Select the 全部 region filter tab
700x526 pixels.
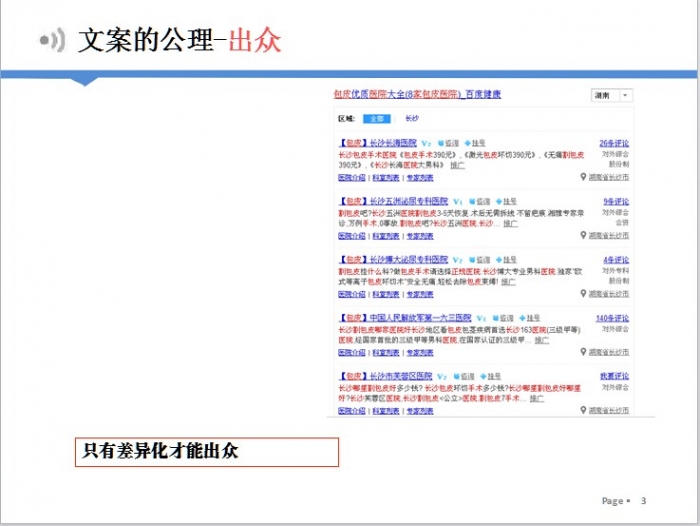tap(377, 118)
